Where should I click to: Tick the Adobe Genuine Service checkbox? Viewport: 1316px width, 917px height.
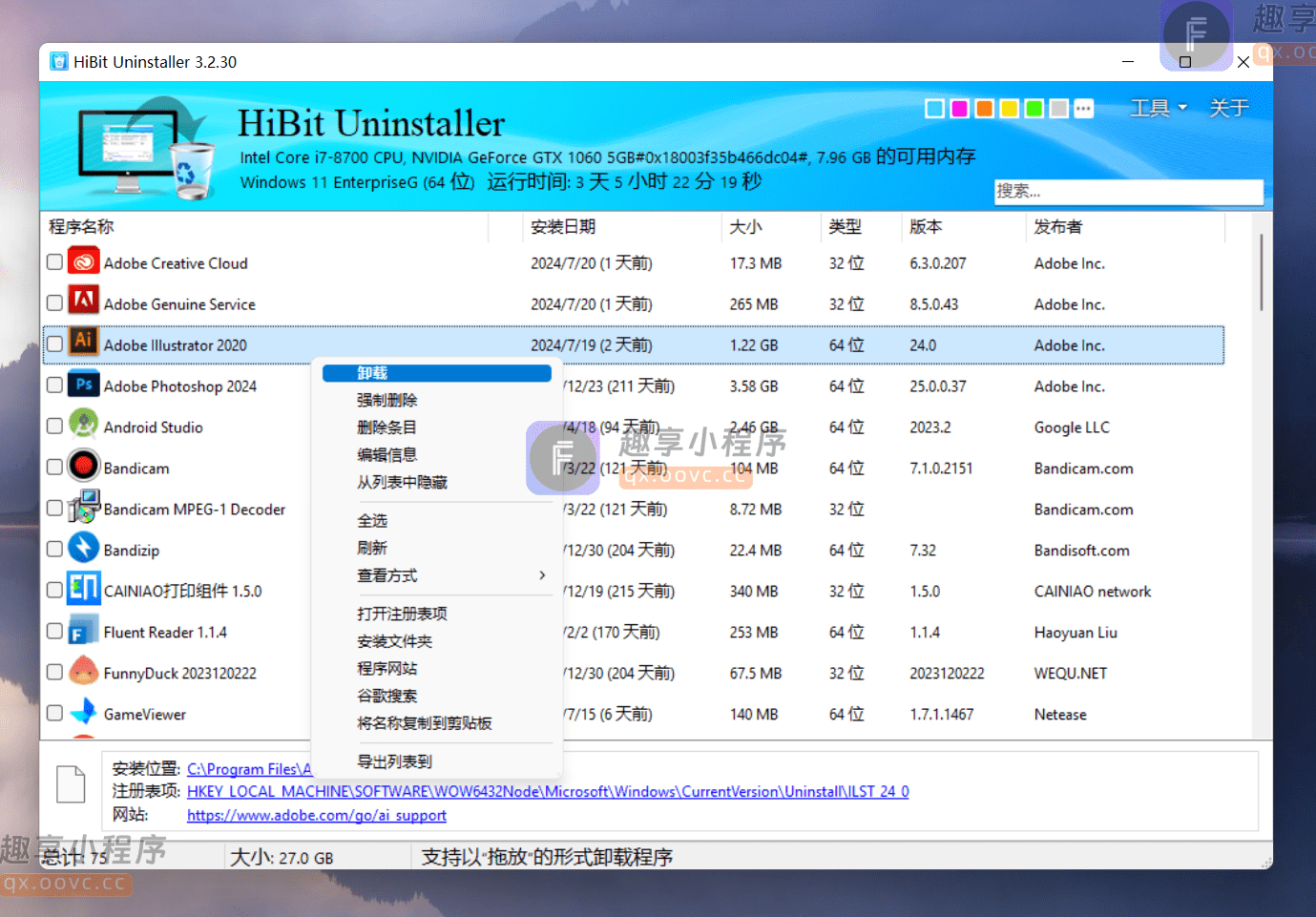pos(54,303)
